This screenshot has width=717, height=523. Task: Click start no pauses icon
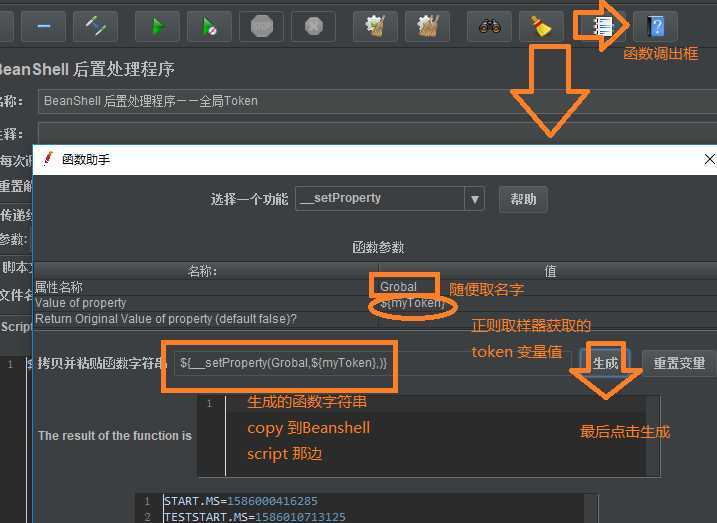[x=209, y=26]
